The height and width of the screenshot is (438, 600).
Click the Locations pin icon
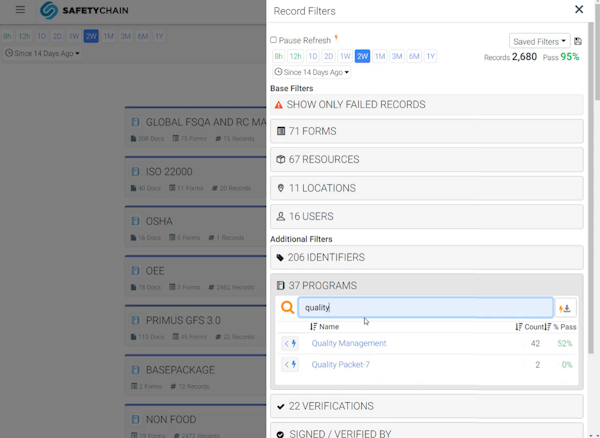tap(280, 188)
